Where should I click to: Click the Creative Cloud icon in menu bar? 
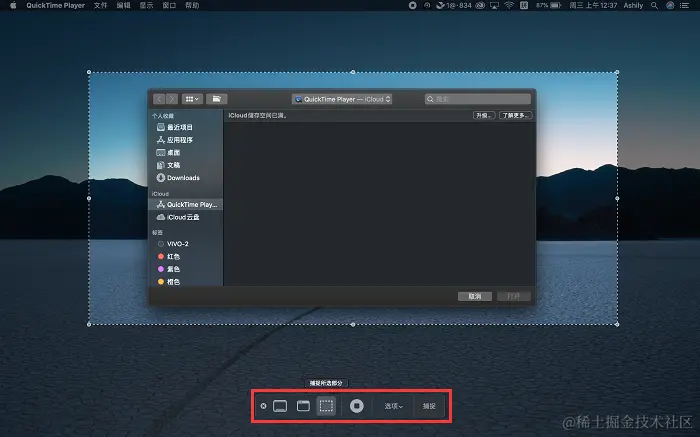click(x=480, y=5)
